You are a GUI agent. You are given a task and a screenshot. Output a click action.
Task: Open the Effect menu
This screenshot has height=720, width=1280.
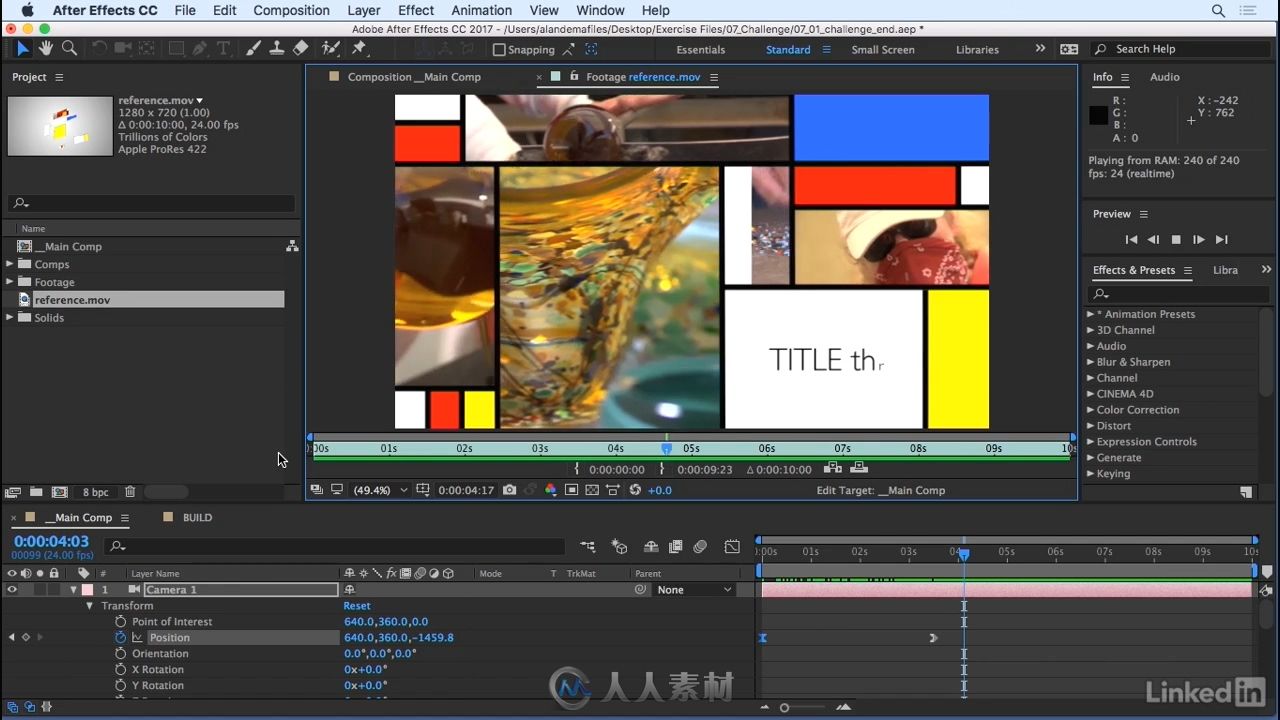(x=416, y=10)
